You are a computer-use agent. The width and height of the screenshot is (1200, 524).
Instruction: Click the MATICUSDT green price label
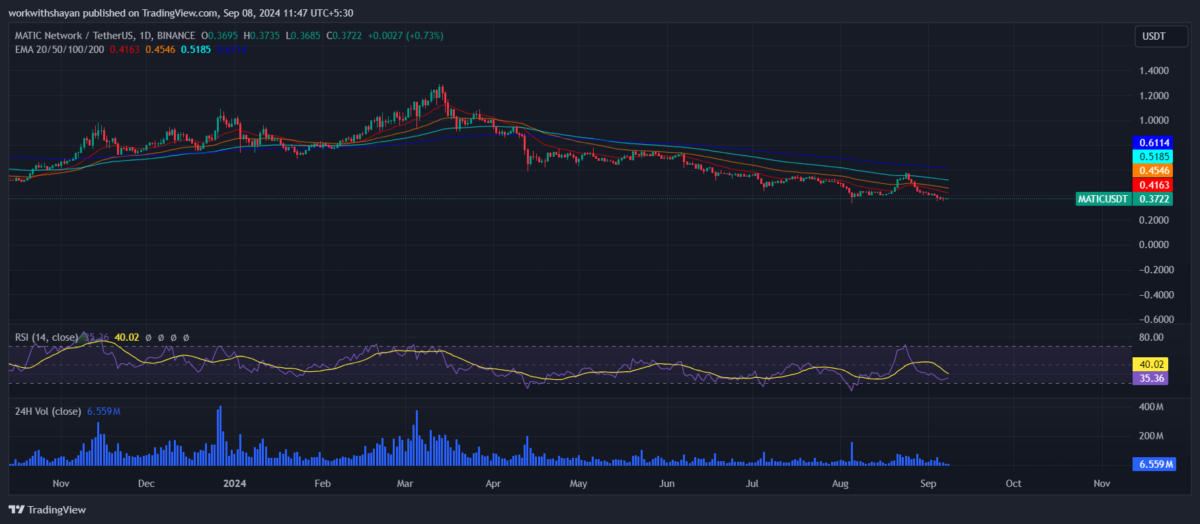[x=1103, y=199]
